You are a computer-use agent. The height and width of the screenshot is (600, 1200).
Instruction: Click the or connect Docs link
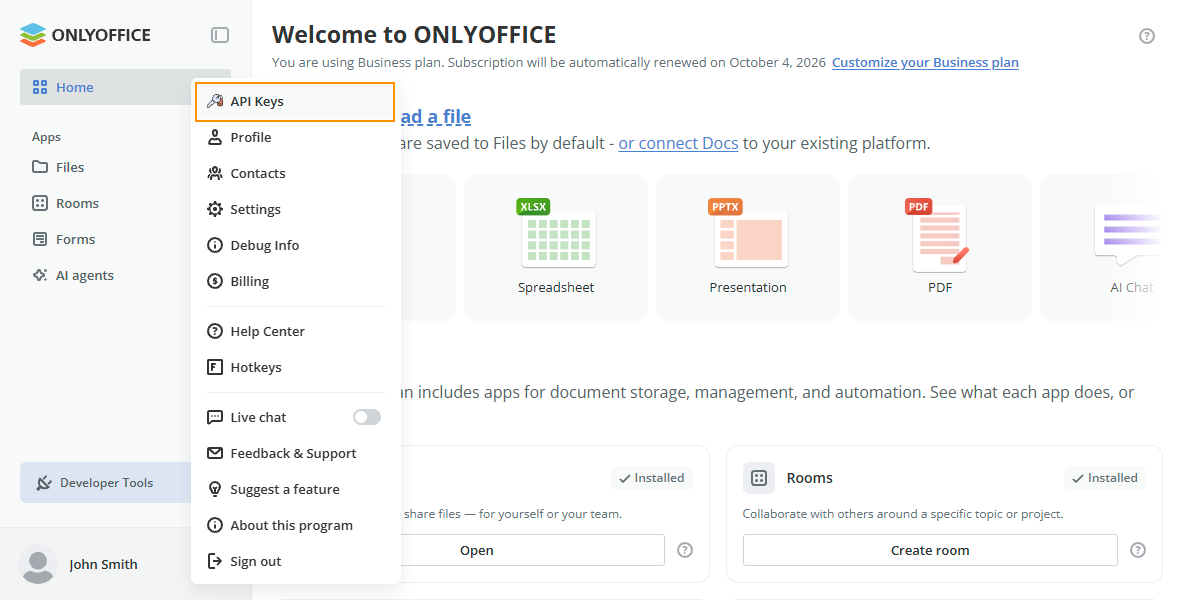pos(678,143)
